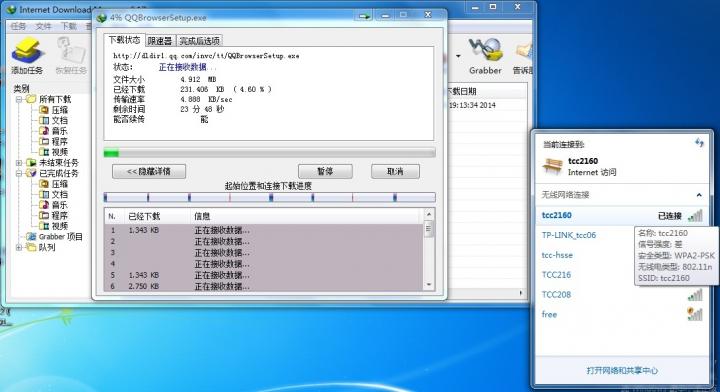Open the 文件 menu
The height and width of the screenshot is (392, 720).
coord(44,26)
